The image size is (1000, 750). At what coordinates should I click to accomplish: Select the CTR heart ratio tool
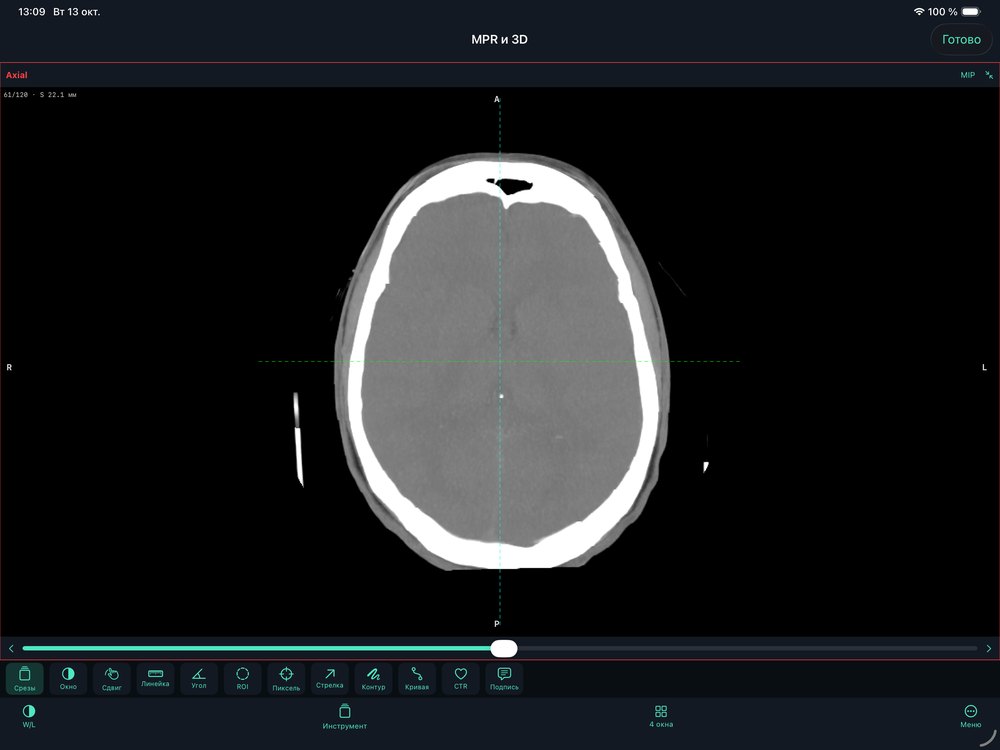pyautogui.click(x=460, y=678)
